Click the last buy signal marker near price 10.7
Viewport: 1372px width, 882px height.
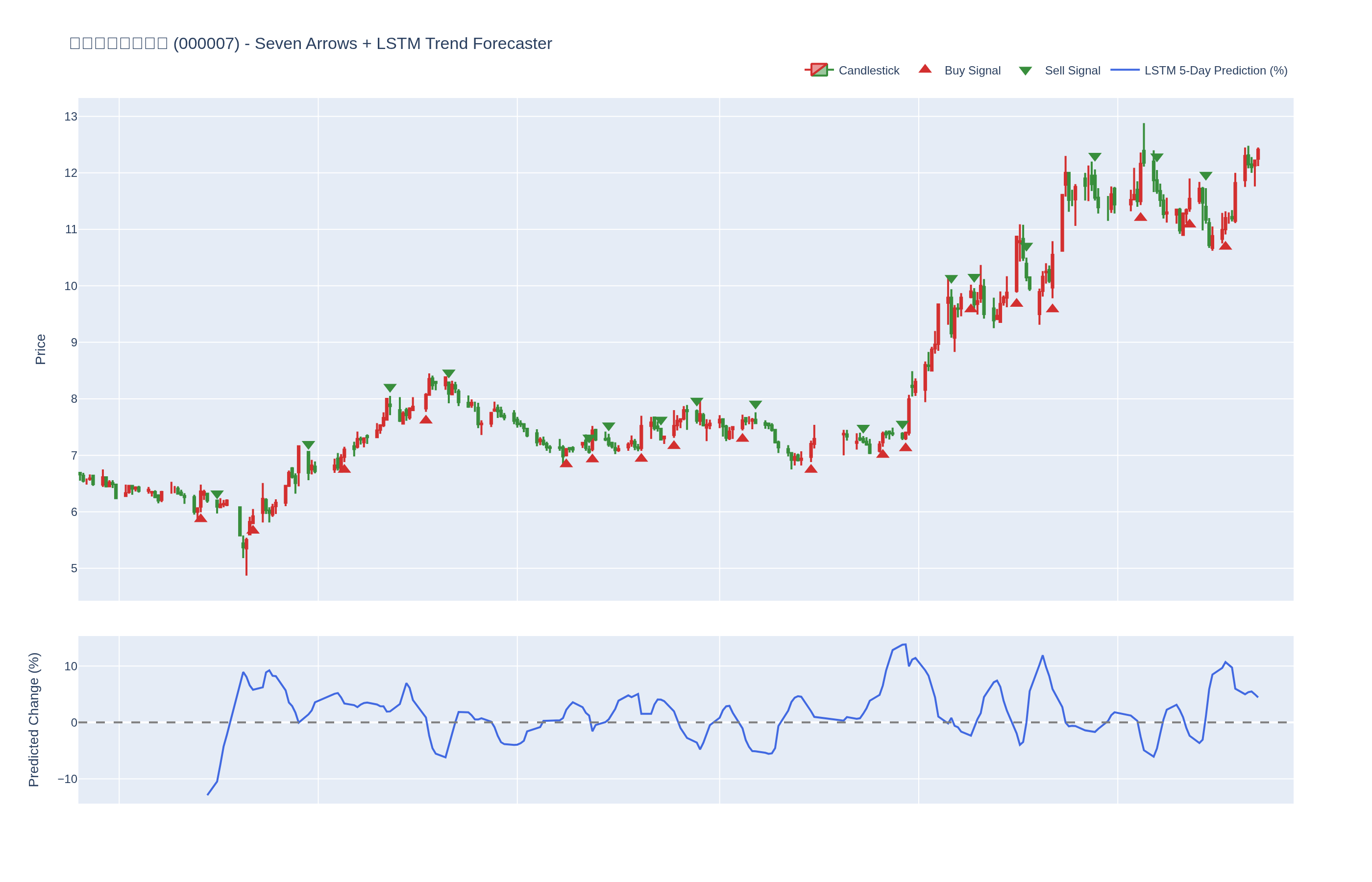(1225, 245)
